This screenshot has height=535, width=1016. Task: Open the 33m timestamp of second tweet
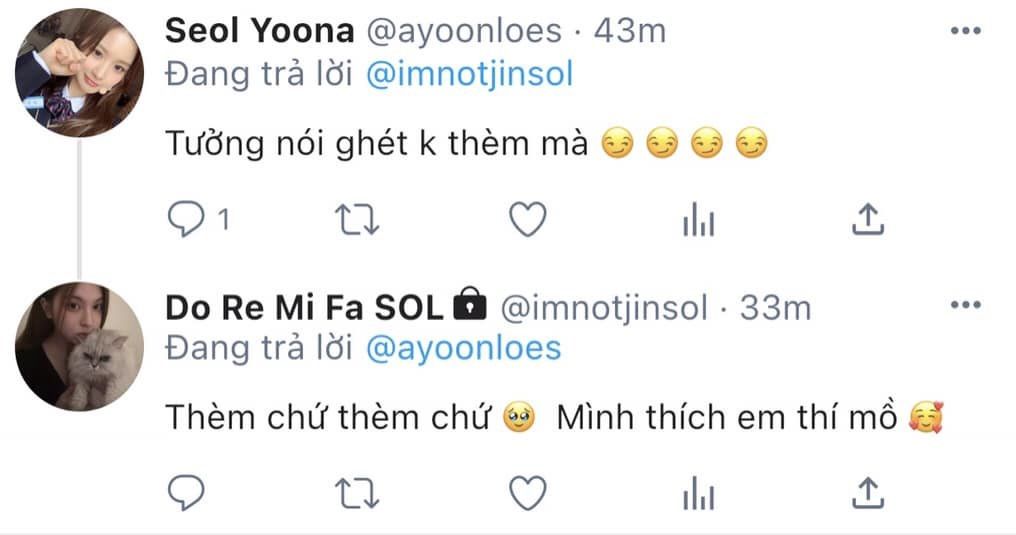click(775, 308)
